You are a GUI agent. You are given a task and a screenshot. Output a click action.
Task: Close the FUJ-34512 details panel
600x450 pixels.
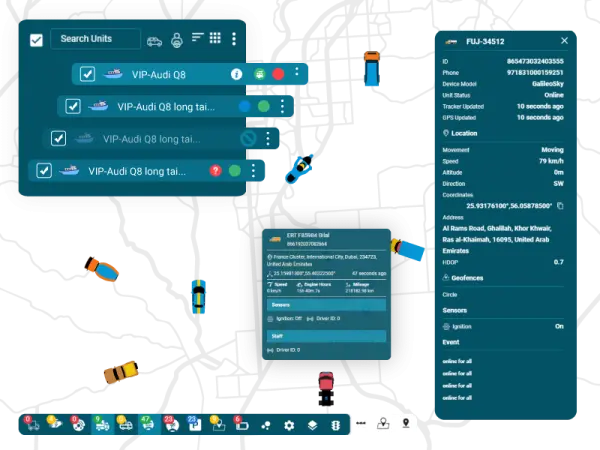point(564,41)
